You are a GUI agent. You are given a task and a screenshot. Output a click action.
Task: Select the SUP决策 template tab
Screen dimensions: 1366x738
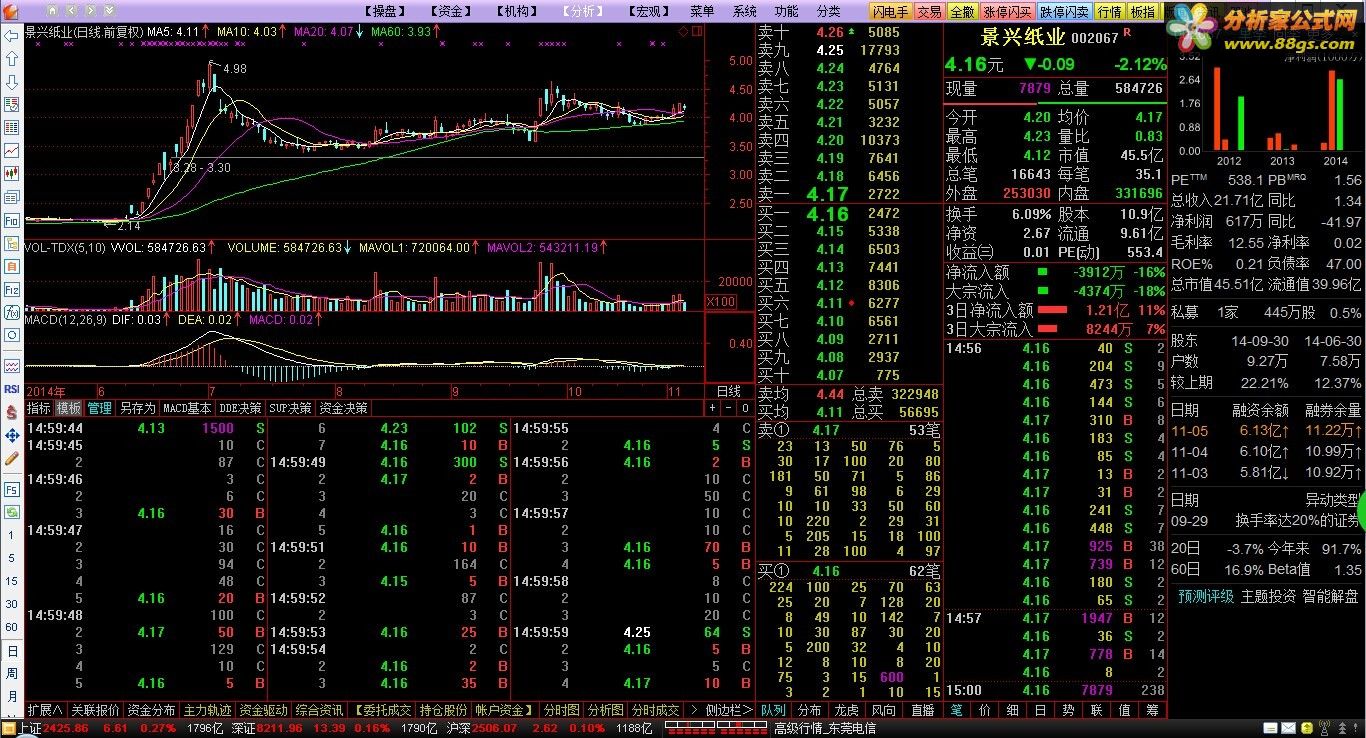290,408
